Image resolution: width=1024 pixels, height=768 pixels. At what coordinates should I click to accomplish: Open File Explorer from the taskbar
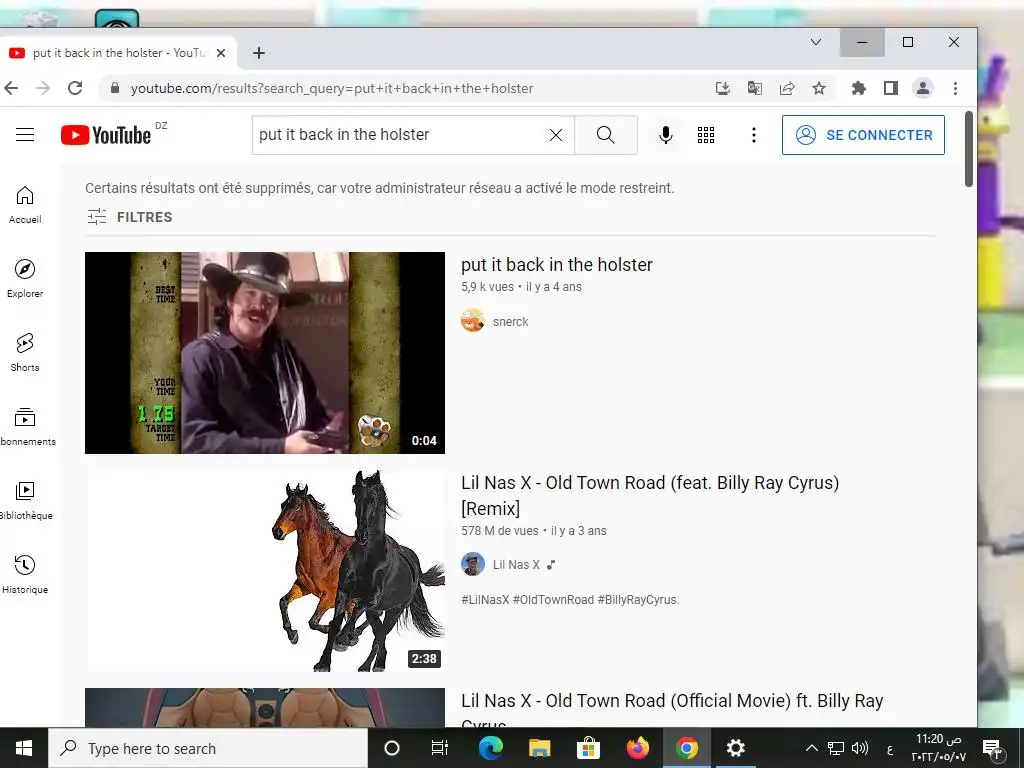coord(539,748)
